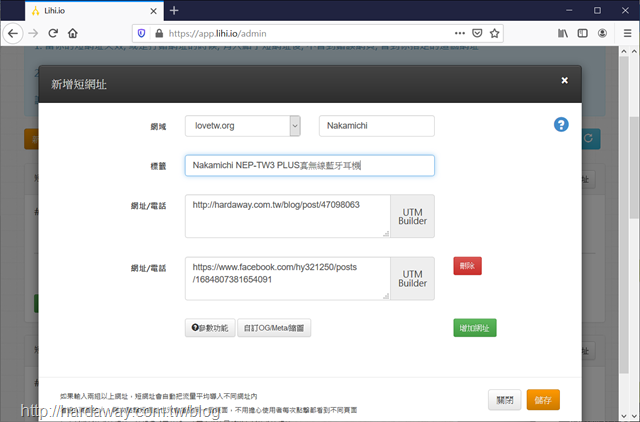Click the 參數功能 button
Viewport: 640px width, 422px height.
pyautogui.click(x=210, y=328)
